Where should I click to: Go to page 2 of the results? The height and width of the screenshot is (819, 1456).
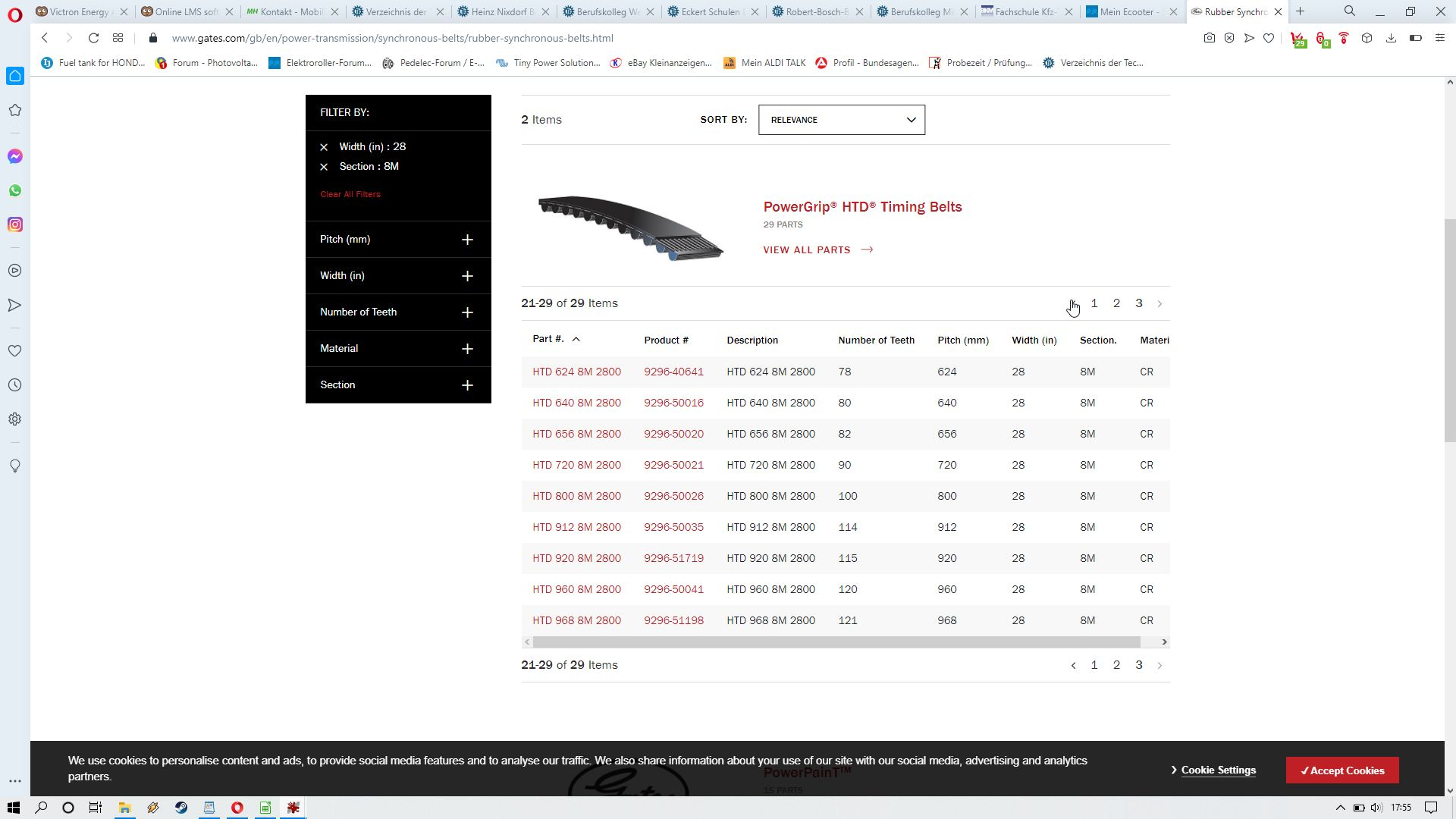tap(1116, 303)
